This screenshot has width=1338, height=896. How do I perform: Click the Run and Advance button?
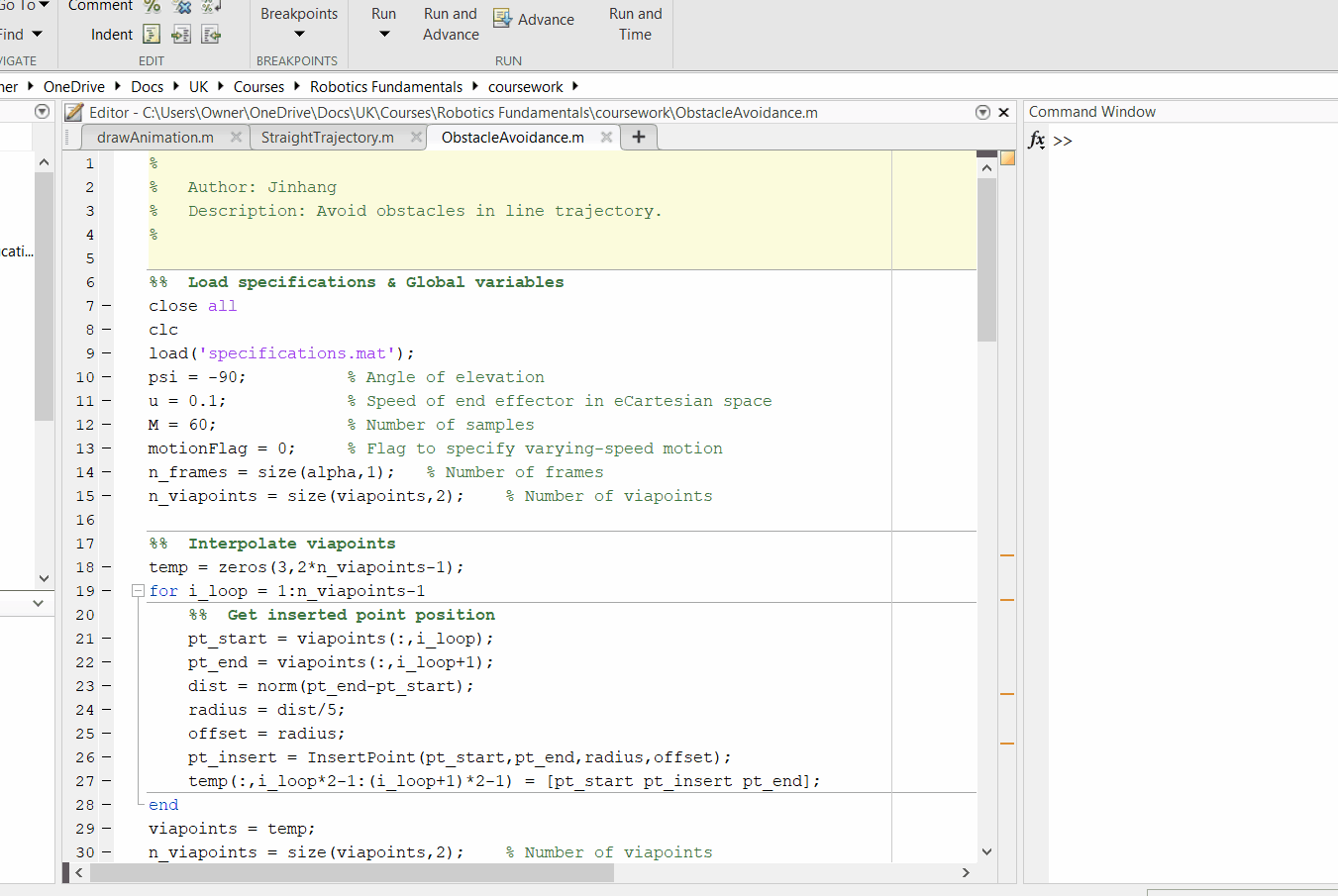coord(451,24)
